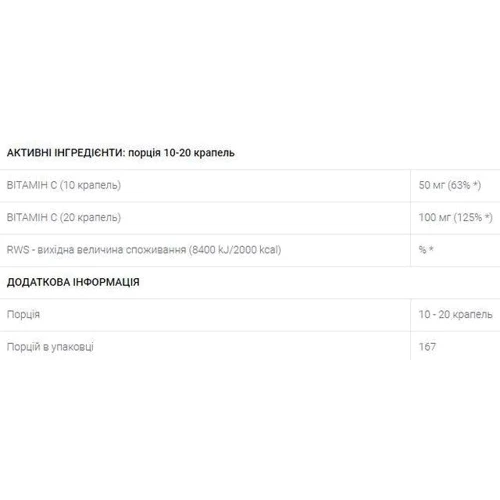This screenshot has height=500, width=500.
Task: Click 'вихідна величина споживання' text
Action: point(112,250)
